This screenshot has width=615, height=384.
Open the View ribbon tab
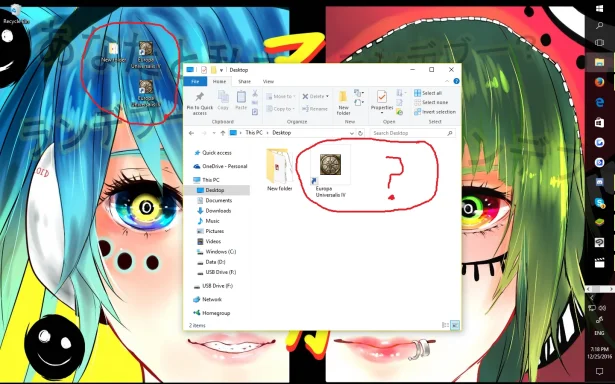point(268,81)
